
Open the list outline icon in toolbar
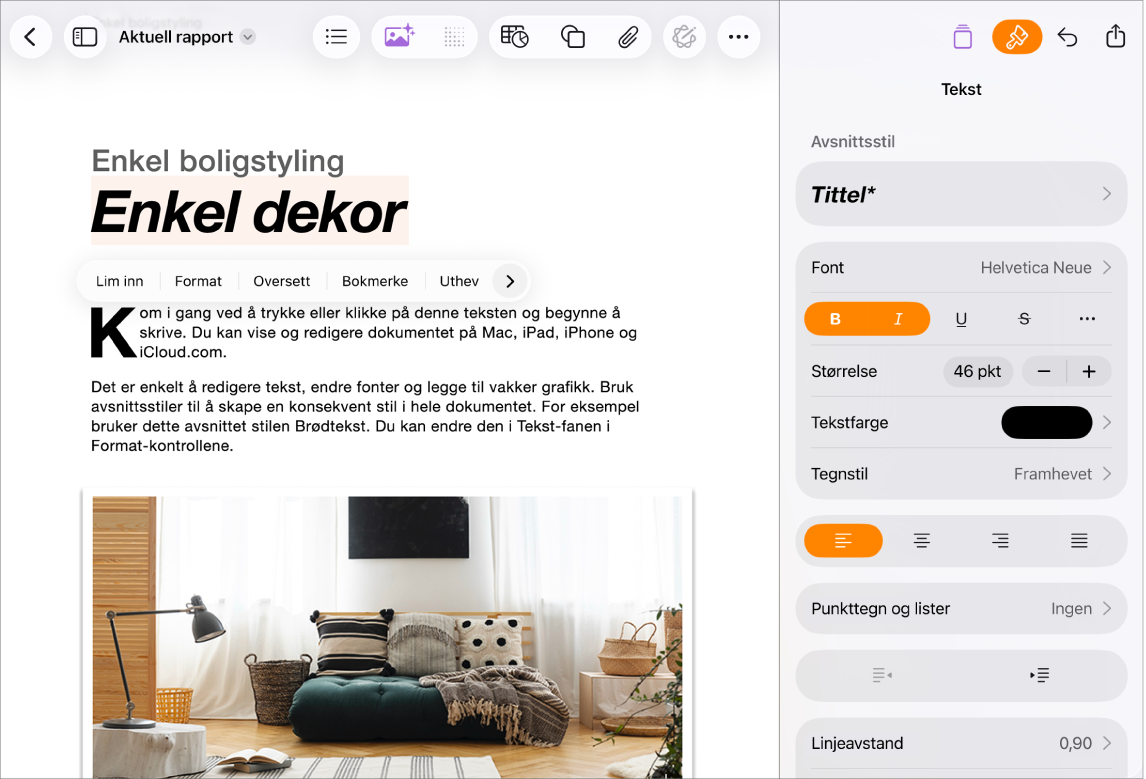pos(336,37)
